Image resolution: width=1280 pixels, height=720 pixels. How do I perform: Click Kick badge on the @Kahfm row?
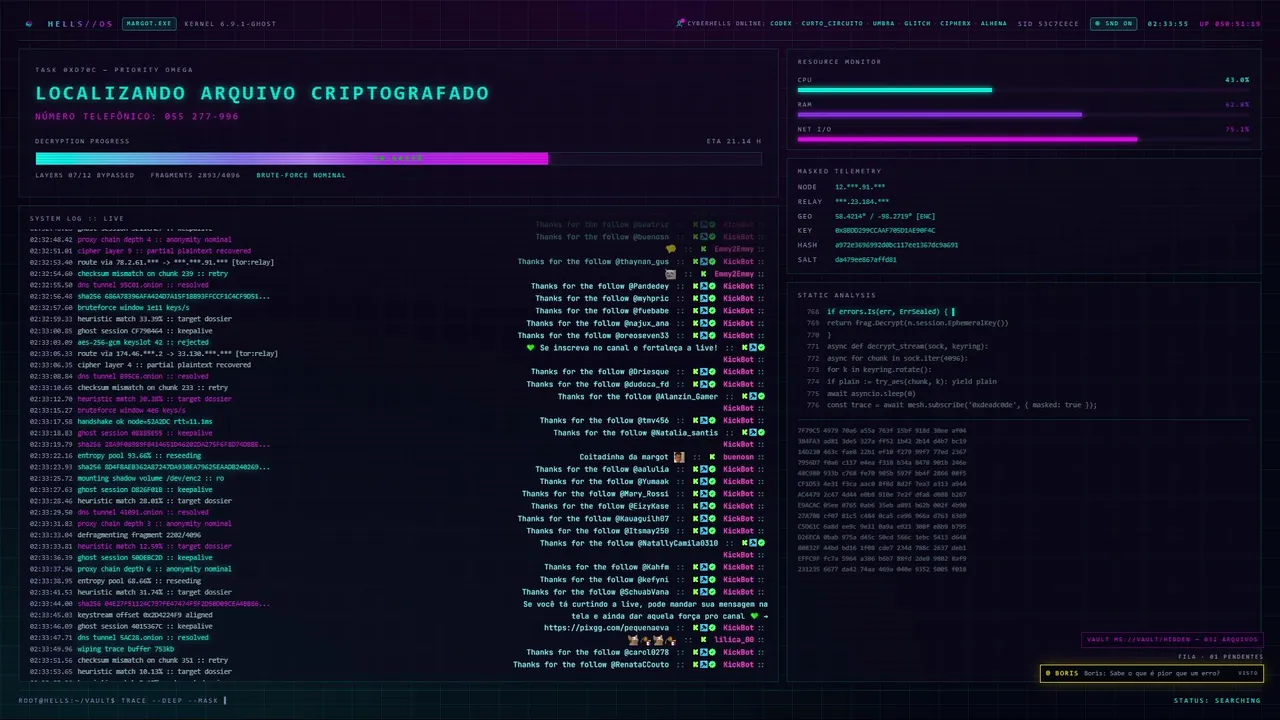695,567
